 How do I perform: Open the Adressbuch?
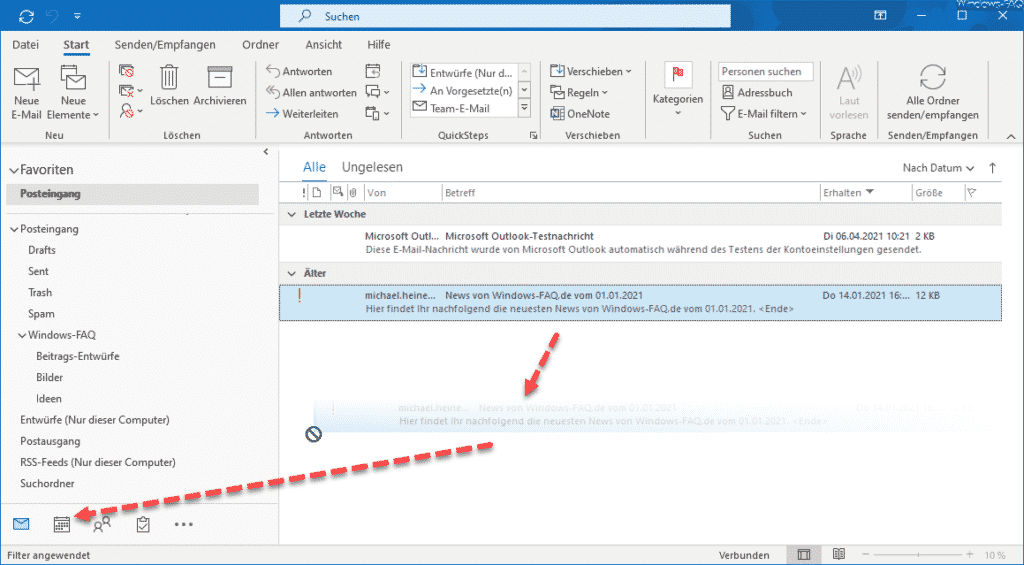click(x=758, y=92)
